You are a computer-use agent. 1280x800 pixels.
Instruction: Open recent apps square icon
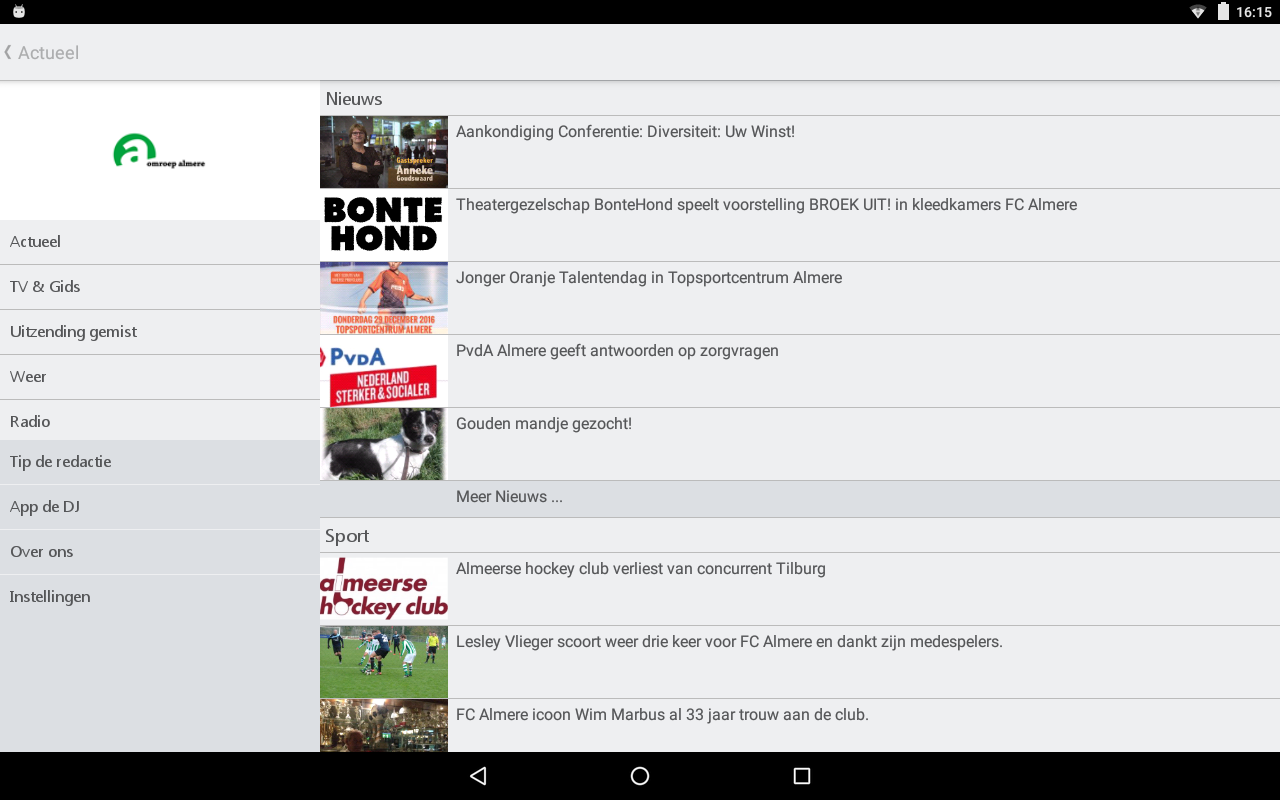point(801,776)
